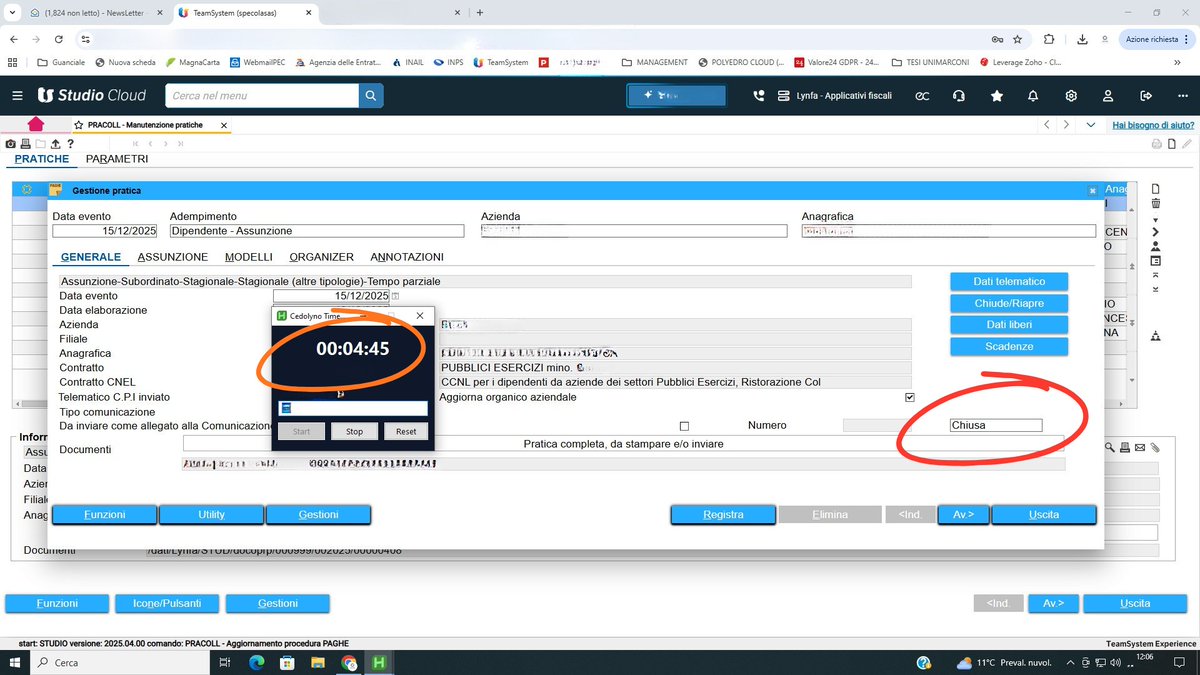
Task: Click Lynfa - Applicativi fiscali in the top bar
Action: click(836, 95)
